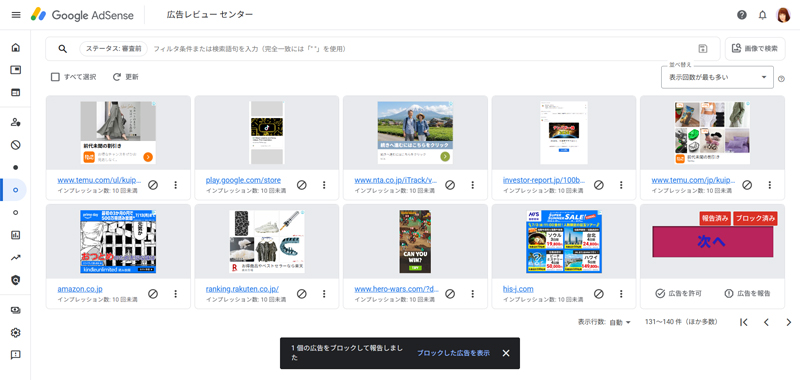Image resolution: width=800 pixels, height=380 pixels.
Task: Block the play.google.com/store ad
Action: (x=302, y=185)
